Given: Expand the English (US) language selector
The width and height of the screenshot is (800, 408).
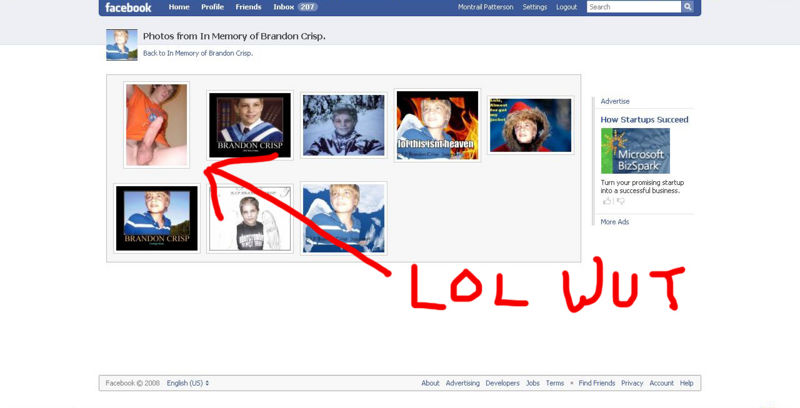Looking at the screenshot, I should click(188, 383).
